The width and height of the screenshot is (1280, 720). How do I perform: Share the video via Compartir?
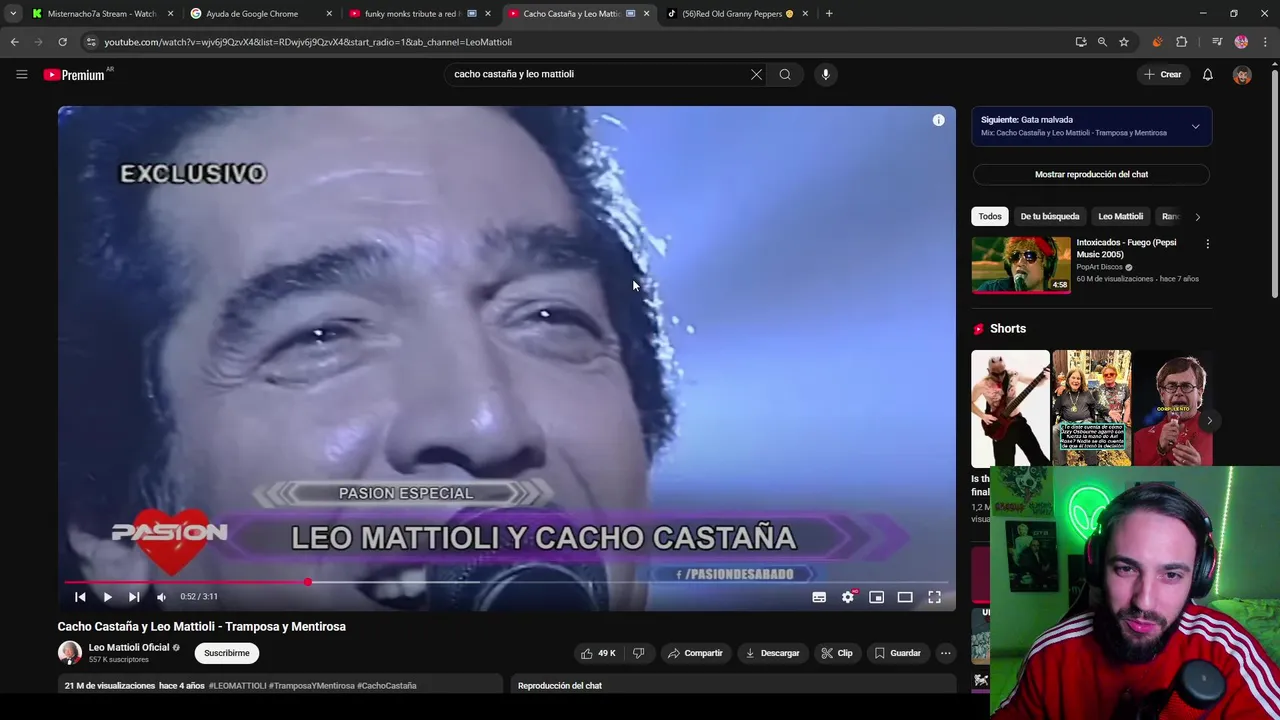coord(695,653)
